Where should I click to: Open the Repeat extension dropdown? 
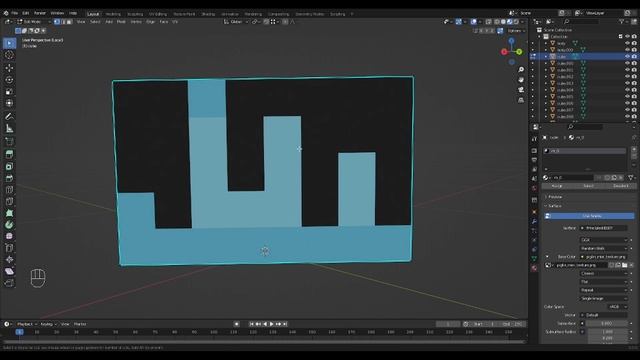604,290
